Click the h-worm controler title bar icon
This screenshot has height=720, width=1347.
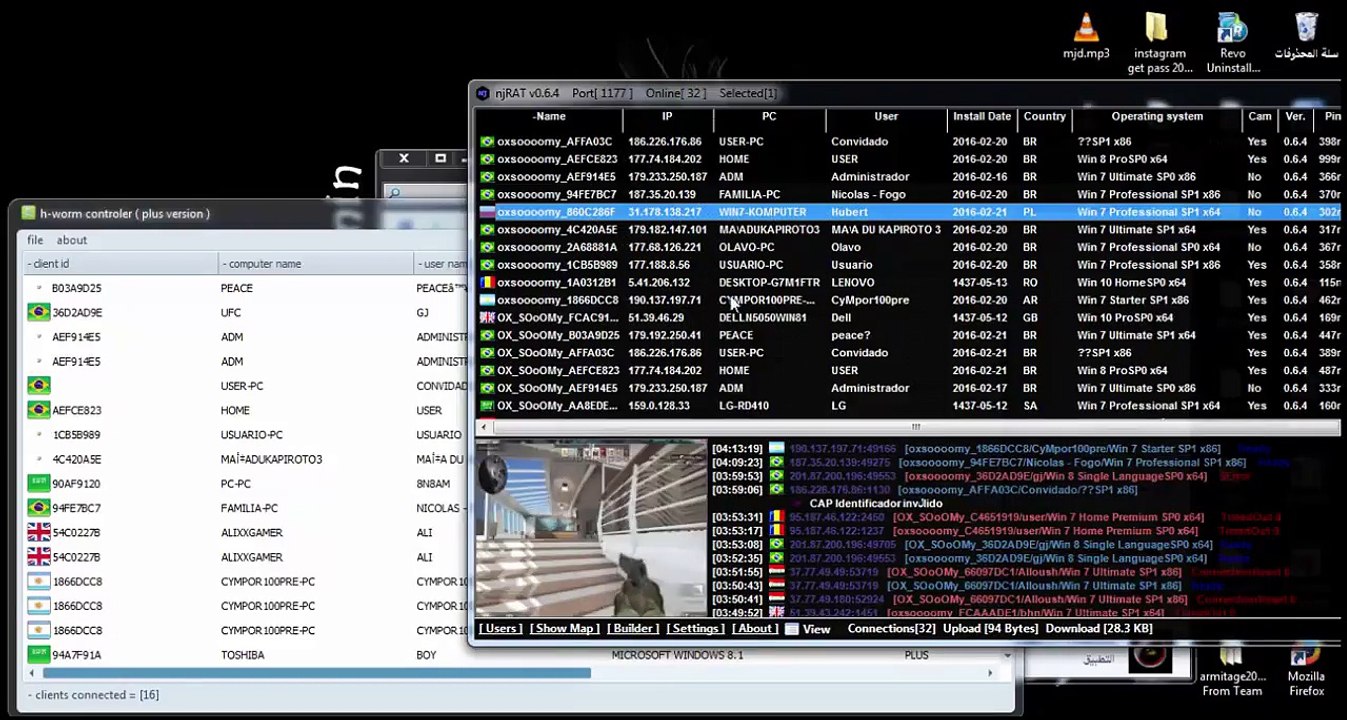[x=28, y=213]
